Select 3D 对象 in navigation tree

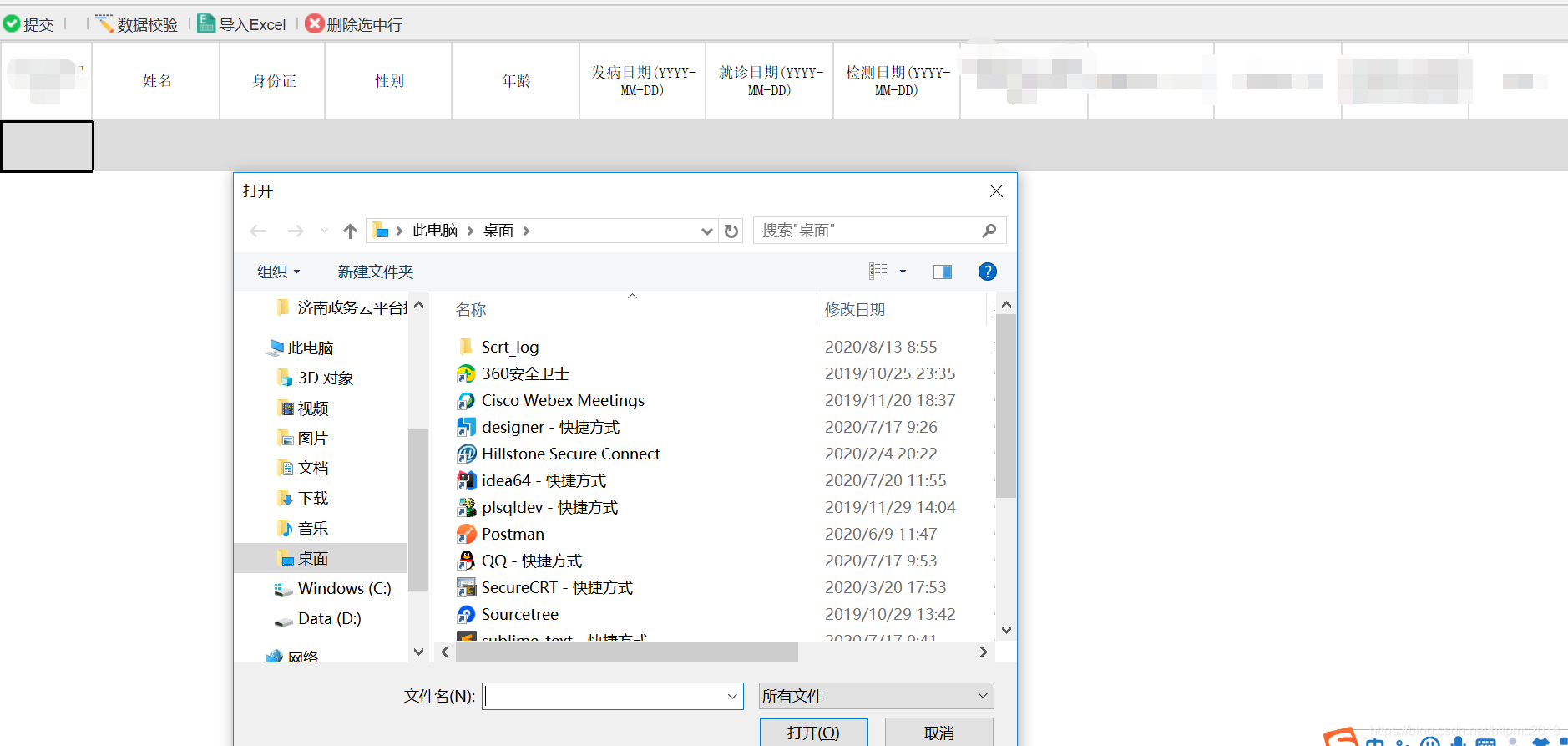[x=315, y=378]
